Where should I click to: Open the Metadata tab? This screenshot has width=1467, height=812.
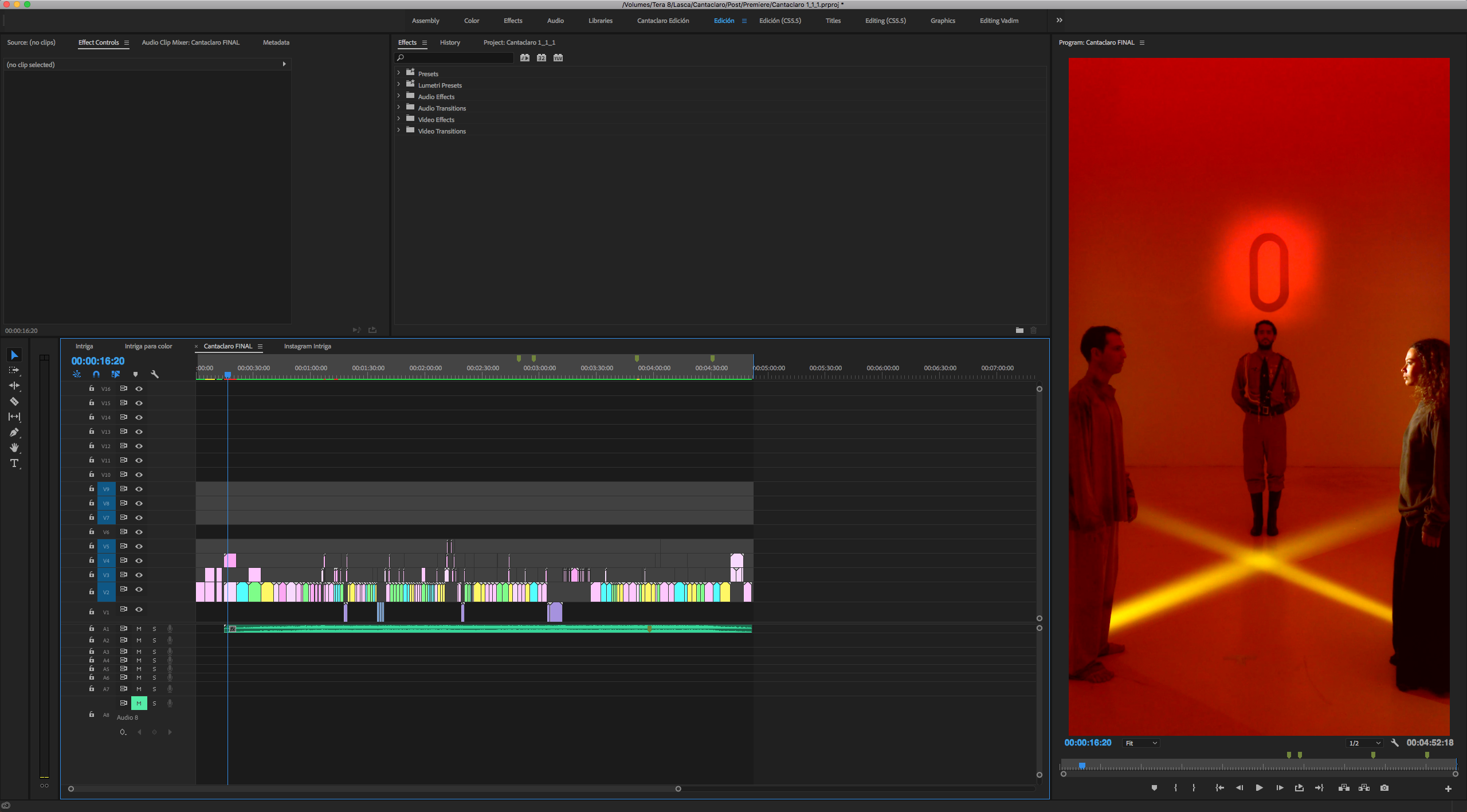276,42
